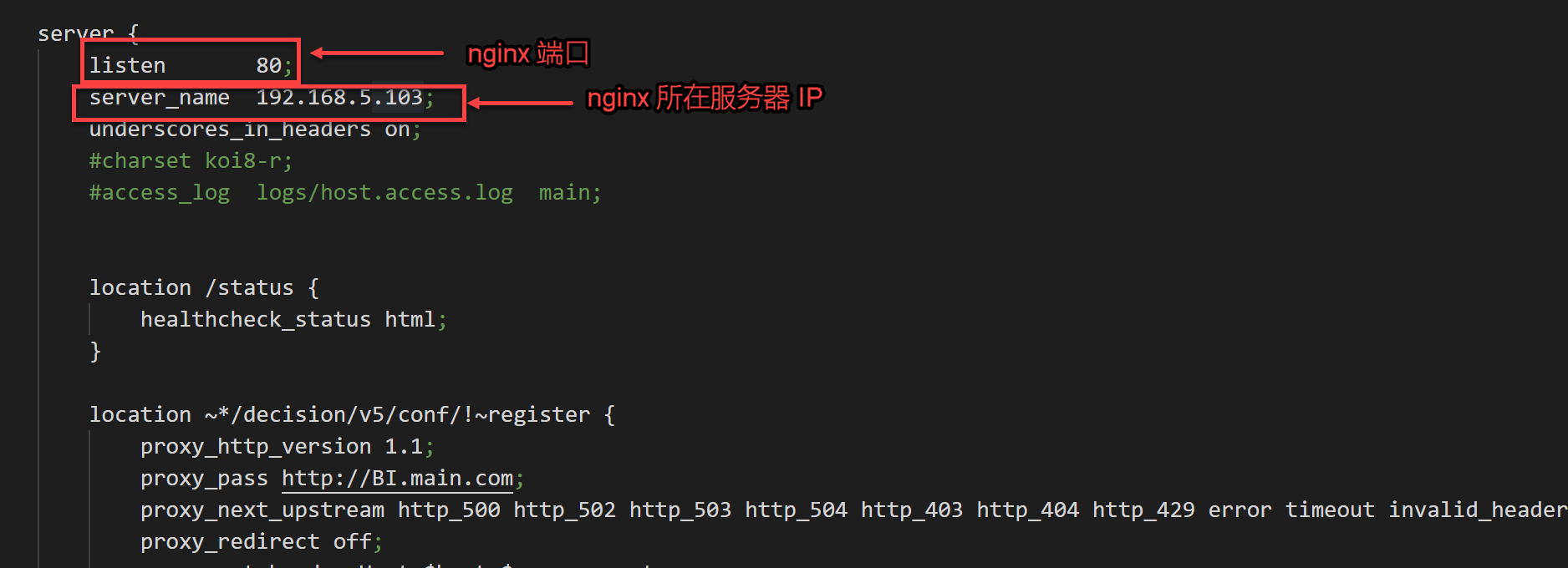Click the commented #access_log line
The height and width of the screenshot is (568, 1568).
click(x=344, y=193)
